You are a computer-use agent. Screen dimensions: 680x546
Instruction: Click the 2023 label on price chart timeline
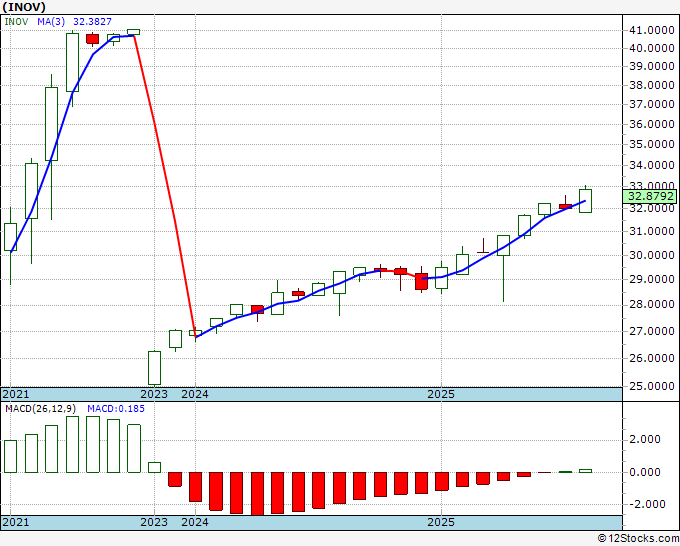154,394
